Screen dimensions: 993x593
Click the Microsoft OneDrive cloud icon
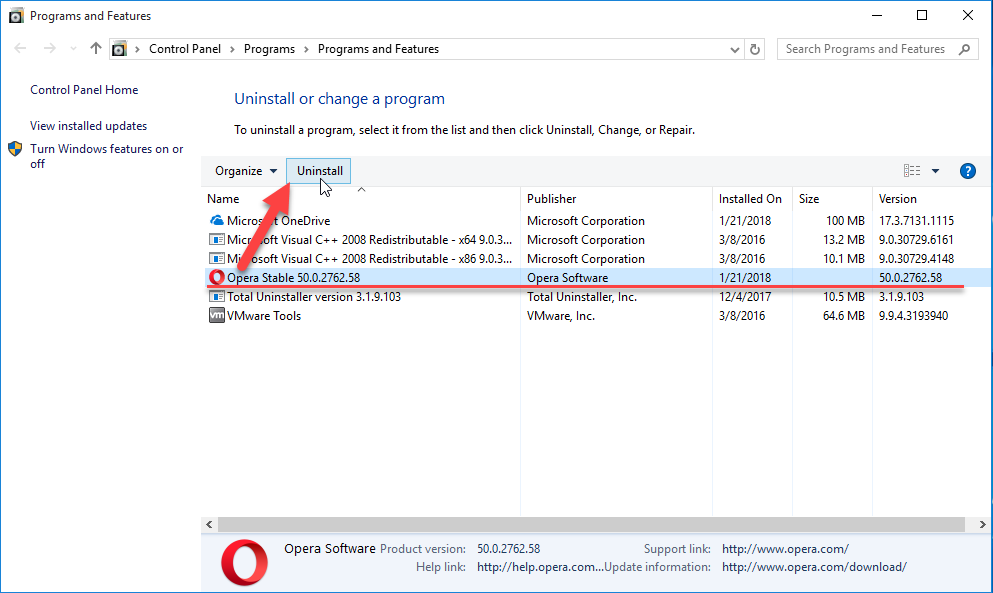point(217,220)
